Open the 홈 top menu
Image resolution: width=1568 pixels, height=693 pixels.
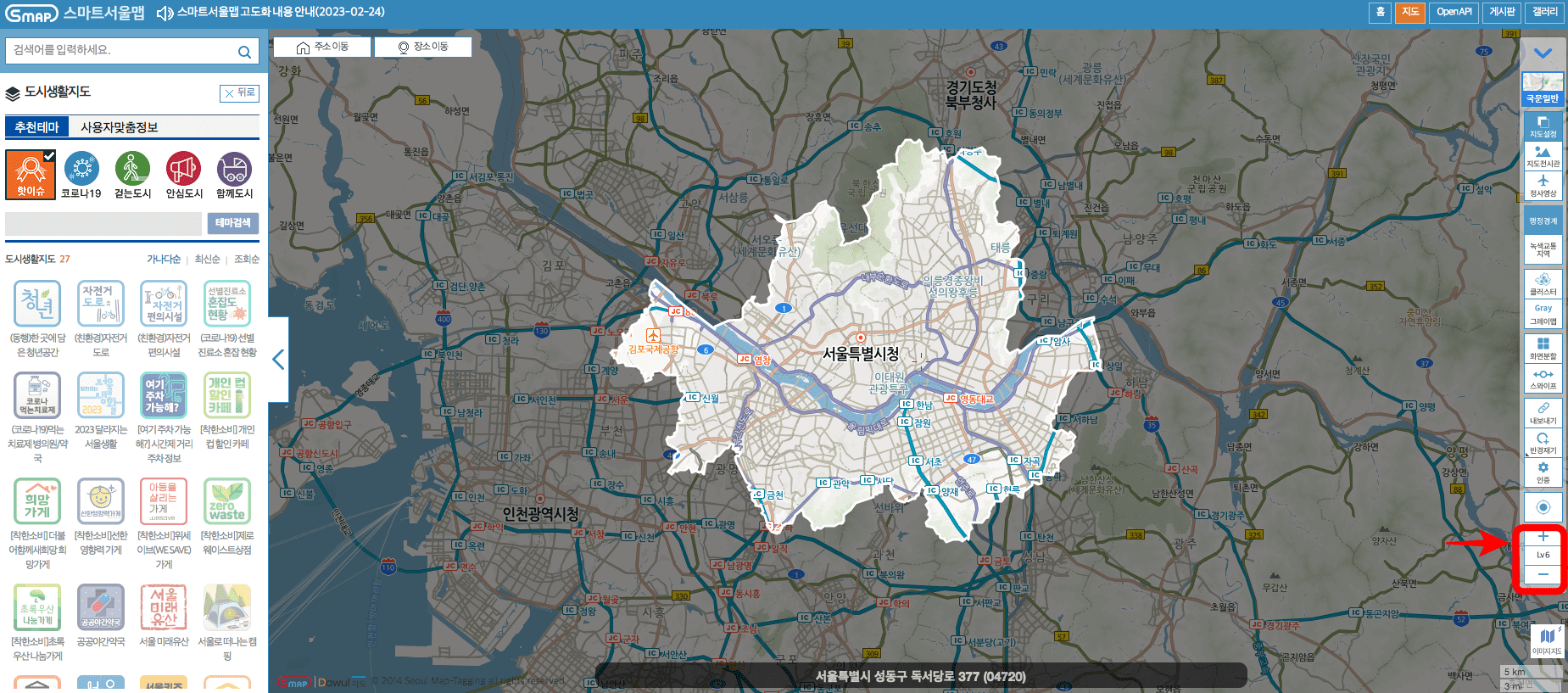(x=1380, y=12)
